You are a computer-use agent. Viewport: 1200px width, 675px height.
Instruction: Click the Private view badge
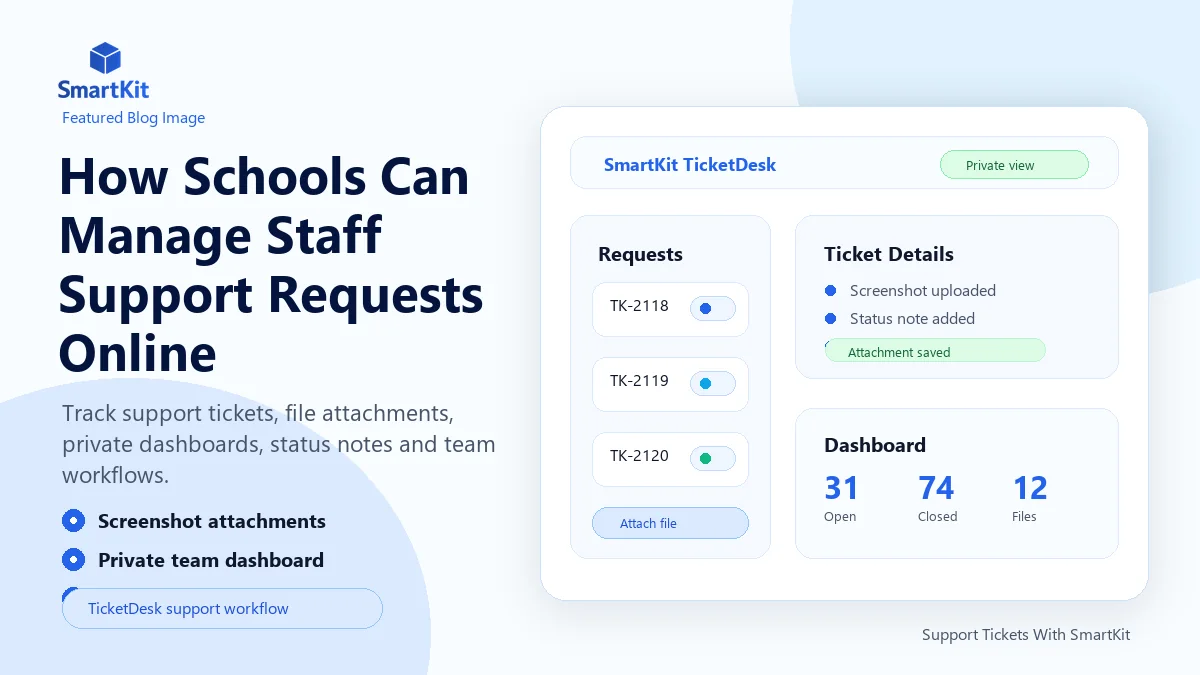(x=1014, y=165)
